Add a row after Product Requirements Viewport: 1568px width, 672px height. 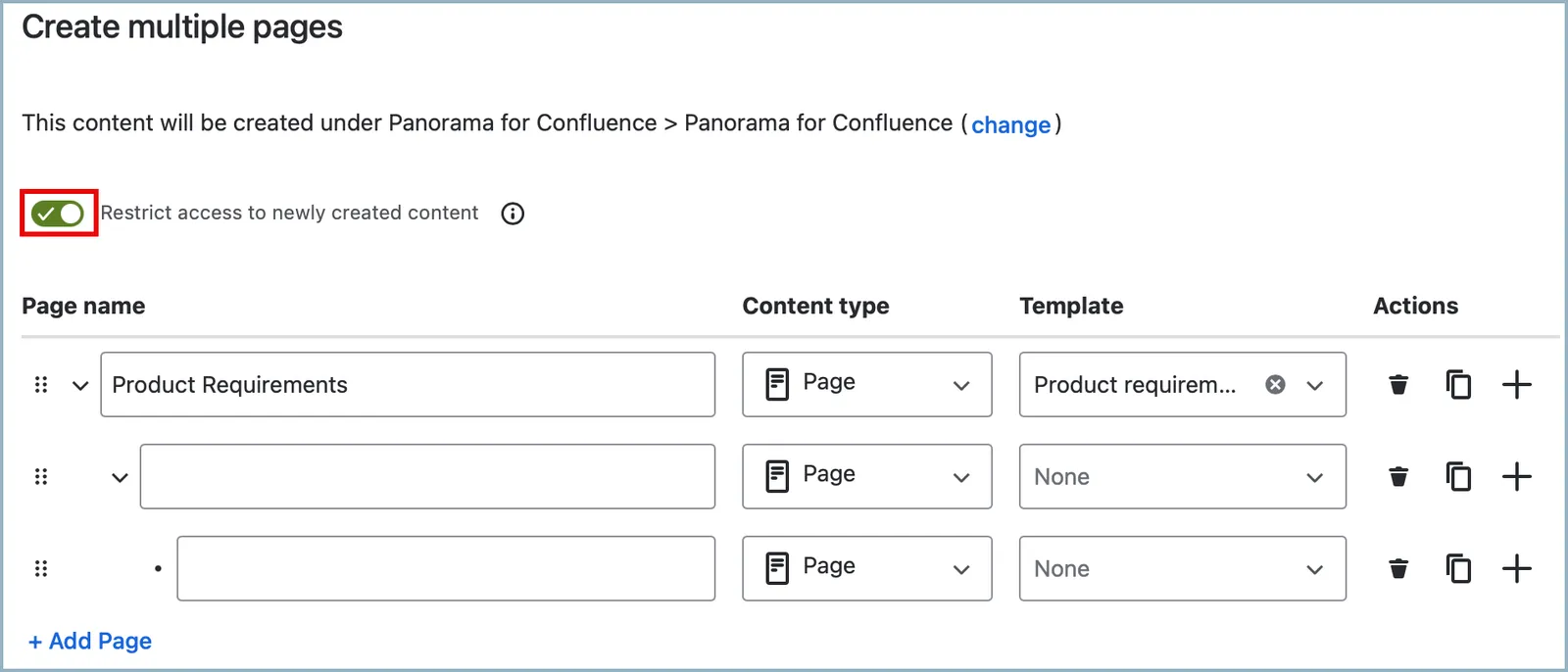point(1517,385)
